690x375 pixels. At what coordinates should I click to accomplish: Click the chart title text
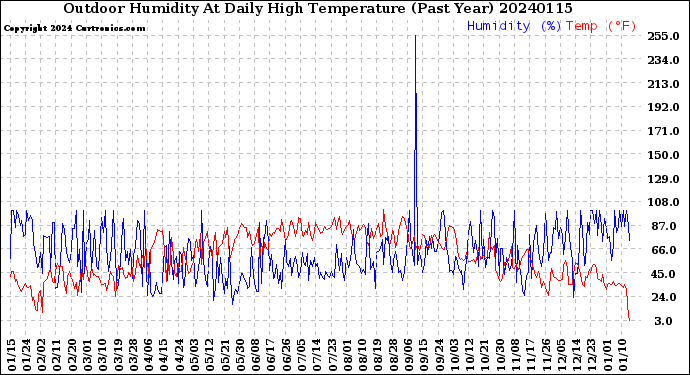[318, 8]
